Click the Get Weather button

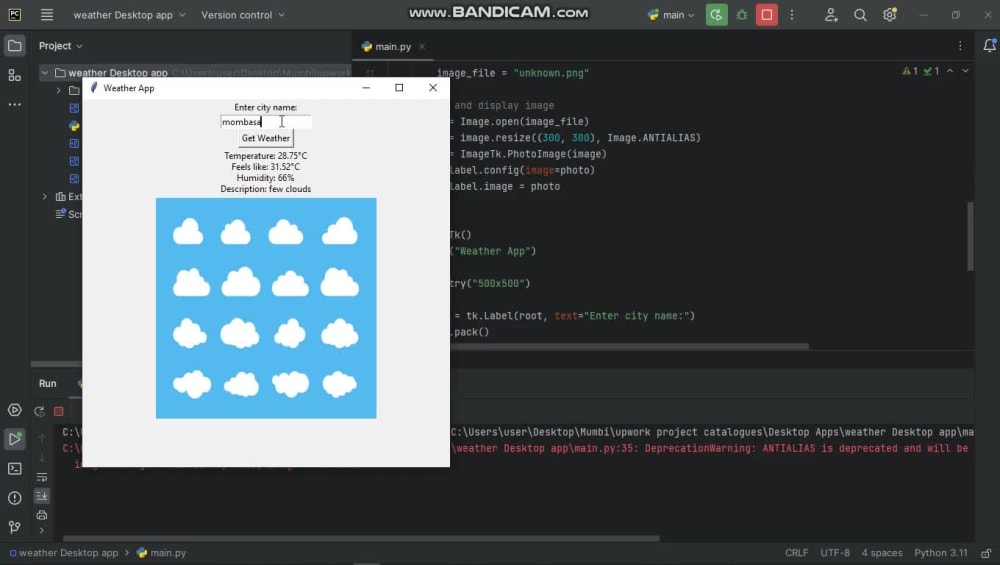tap(266, 138)
